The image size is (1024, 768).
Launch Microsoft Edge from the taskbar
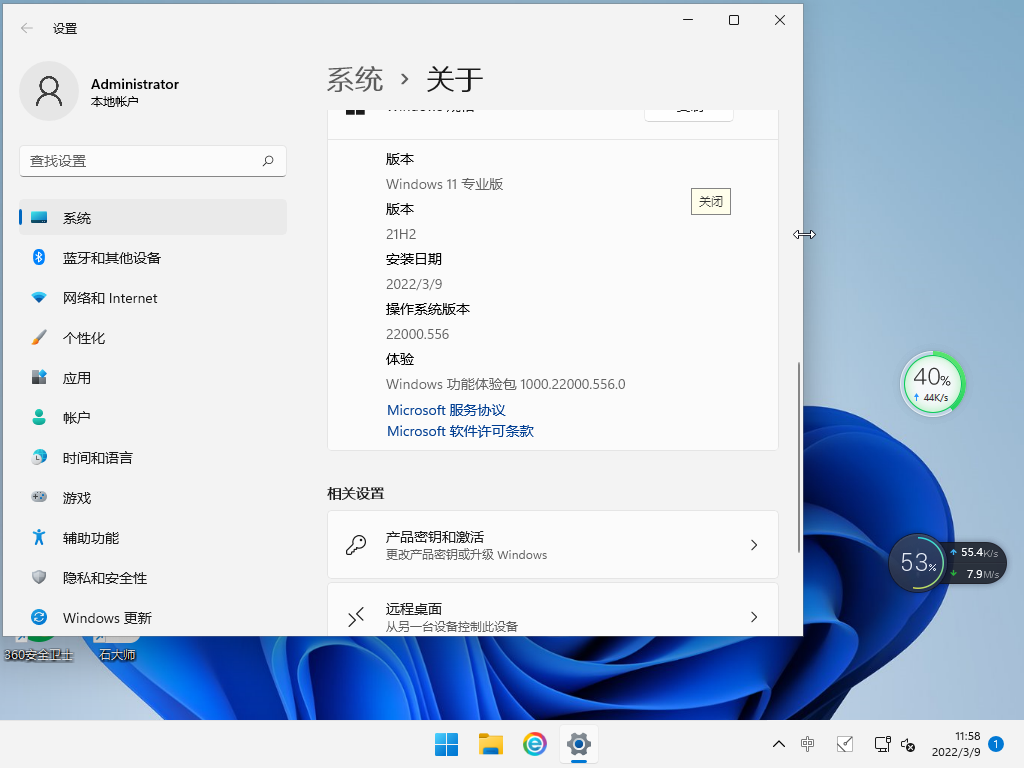point(535,744)
